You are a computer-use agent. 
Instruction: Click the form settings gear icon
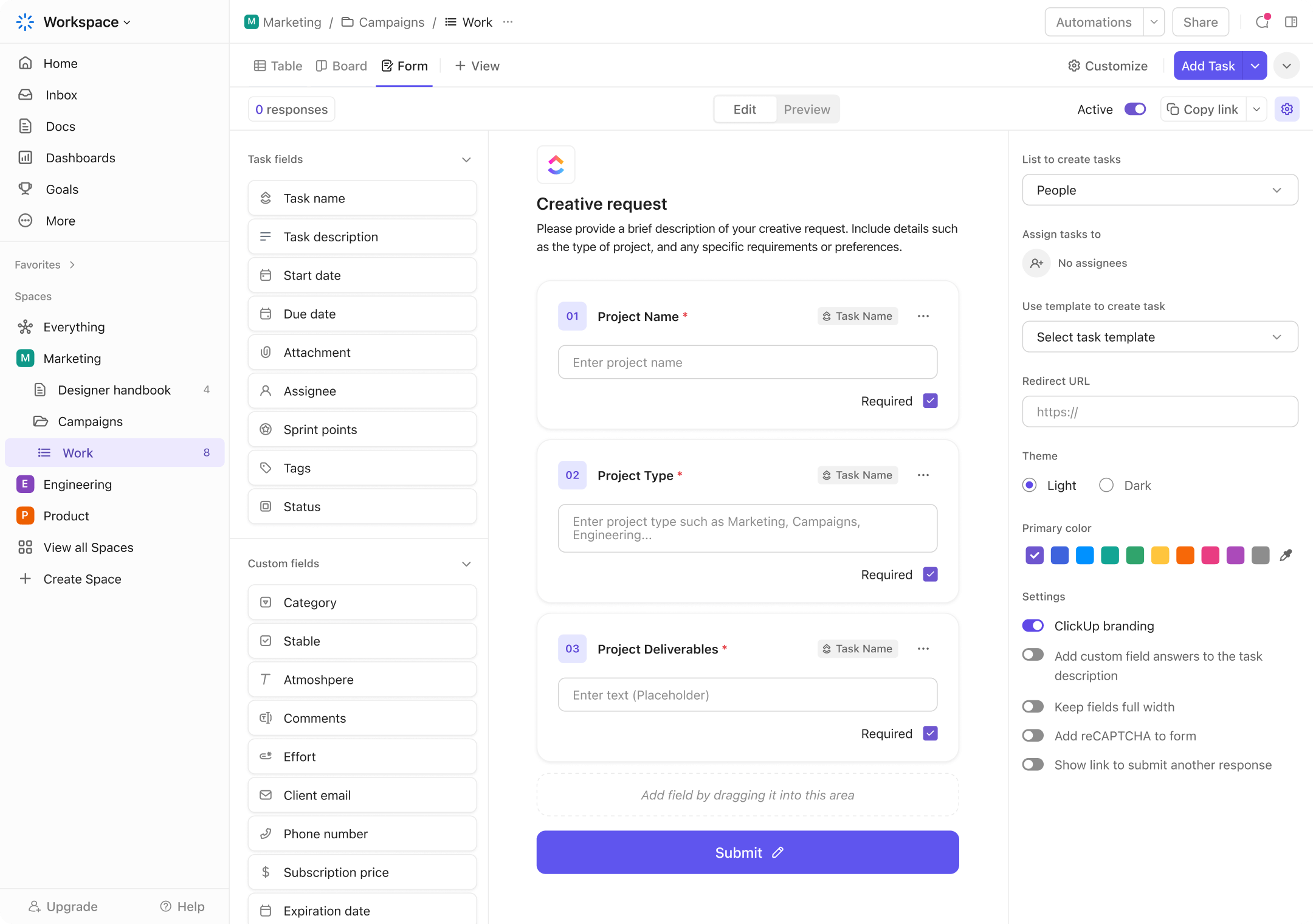pos(1287,109)
